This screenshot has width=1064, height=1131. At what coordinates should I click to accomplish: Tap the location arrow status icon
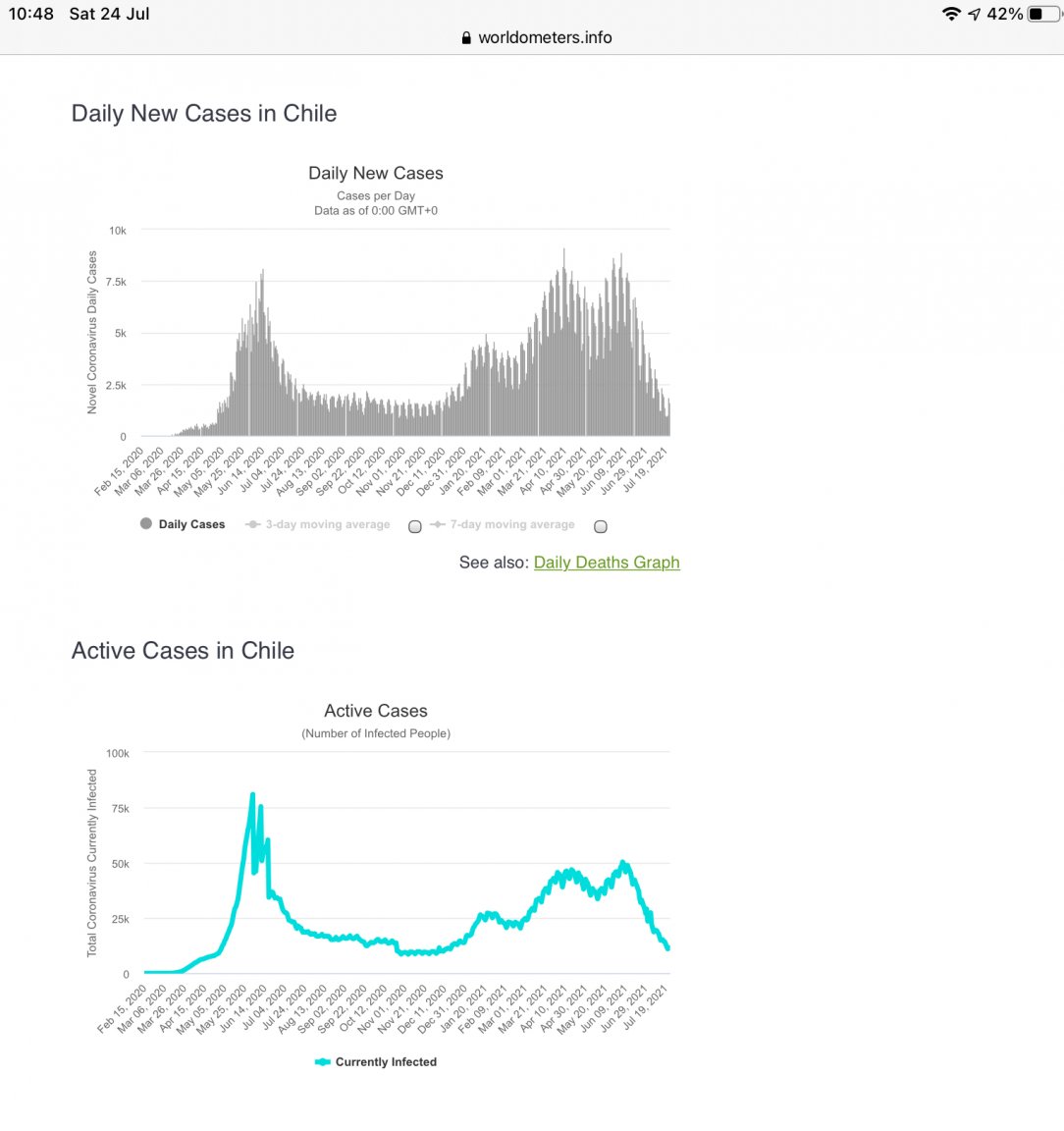point(974,14)
